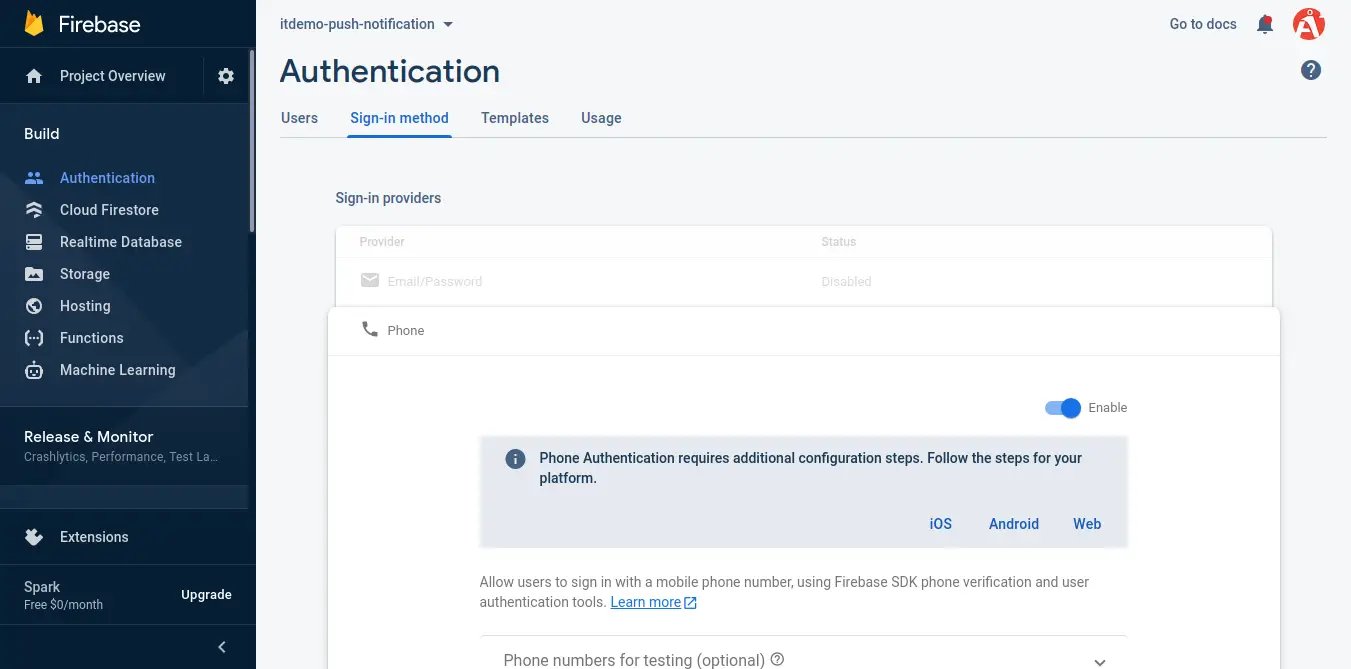Click the Upgrade plan button

206,595
